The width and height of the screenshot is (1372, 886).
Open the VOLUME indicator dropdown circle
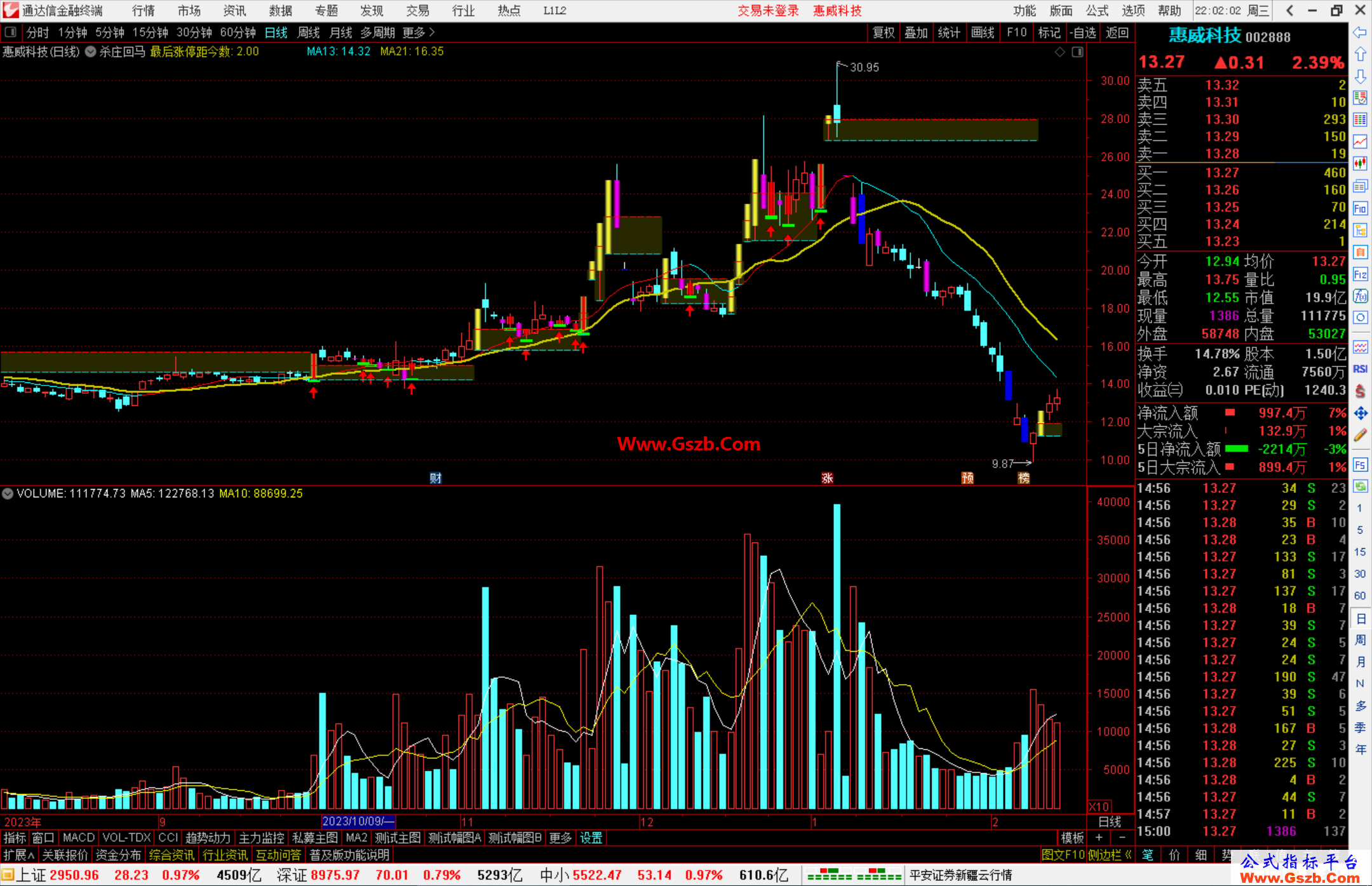click(x=8, y=493)
